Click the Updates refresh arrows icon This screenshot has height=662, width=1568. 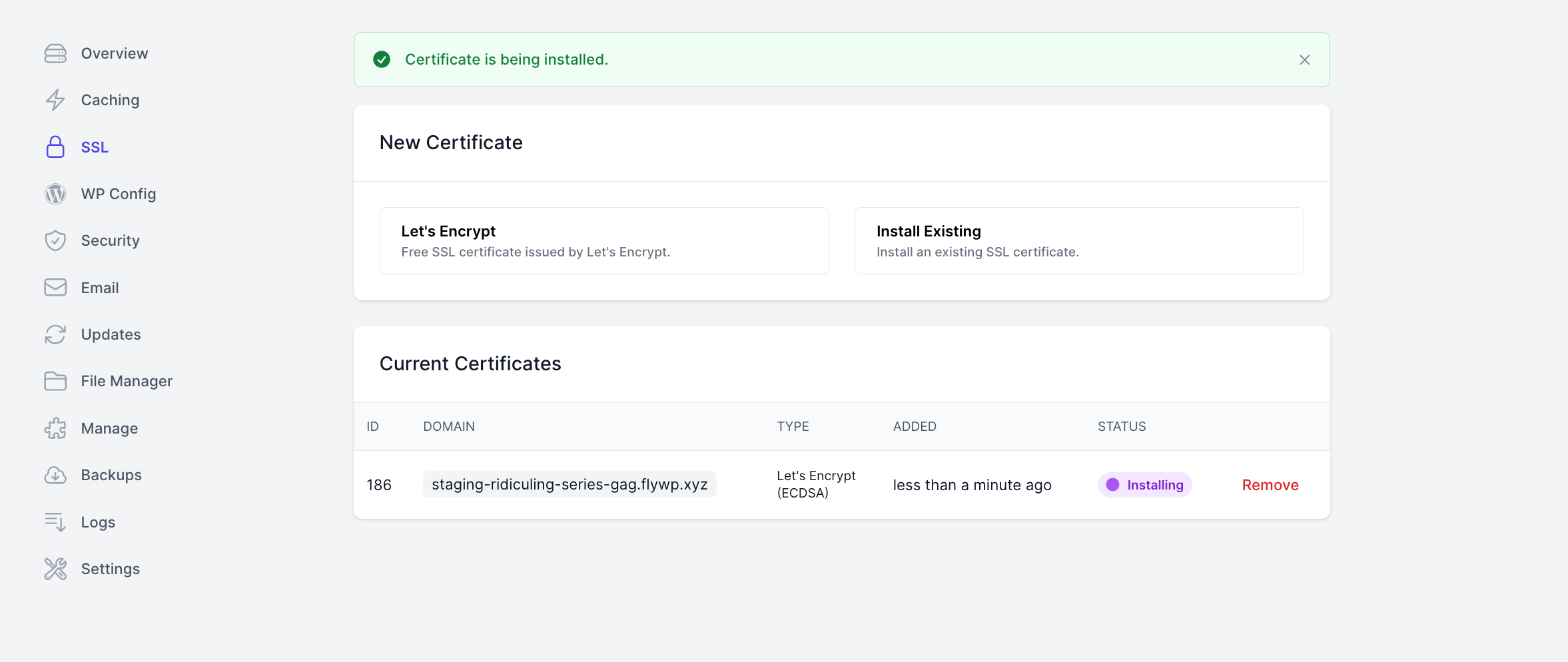click(x=55, y=334)
